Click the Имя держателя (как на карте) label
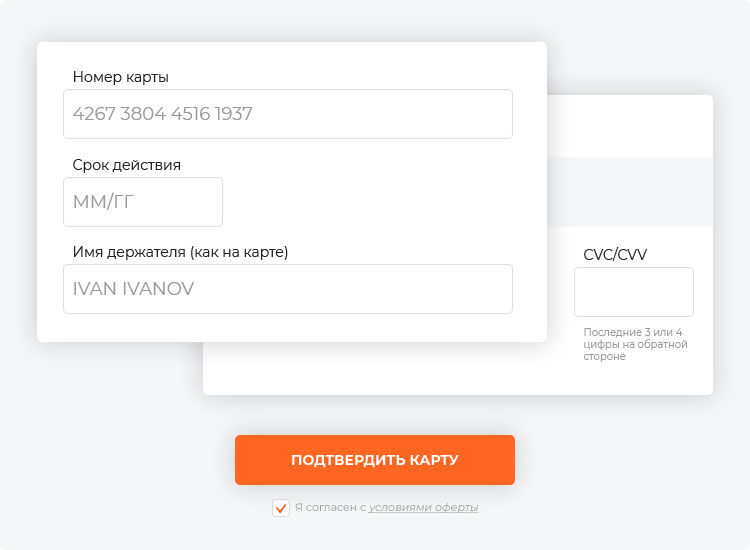This screenshot has height=550, width=750. (180, 252)
